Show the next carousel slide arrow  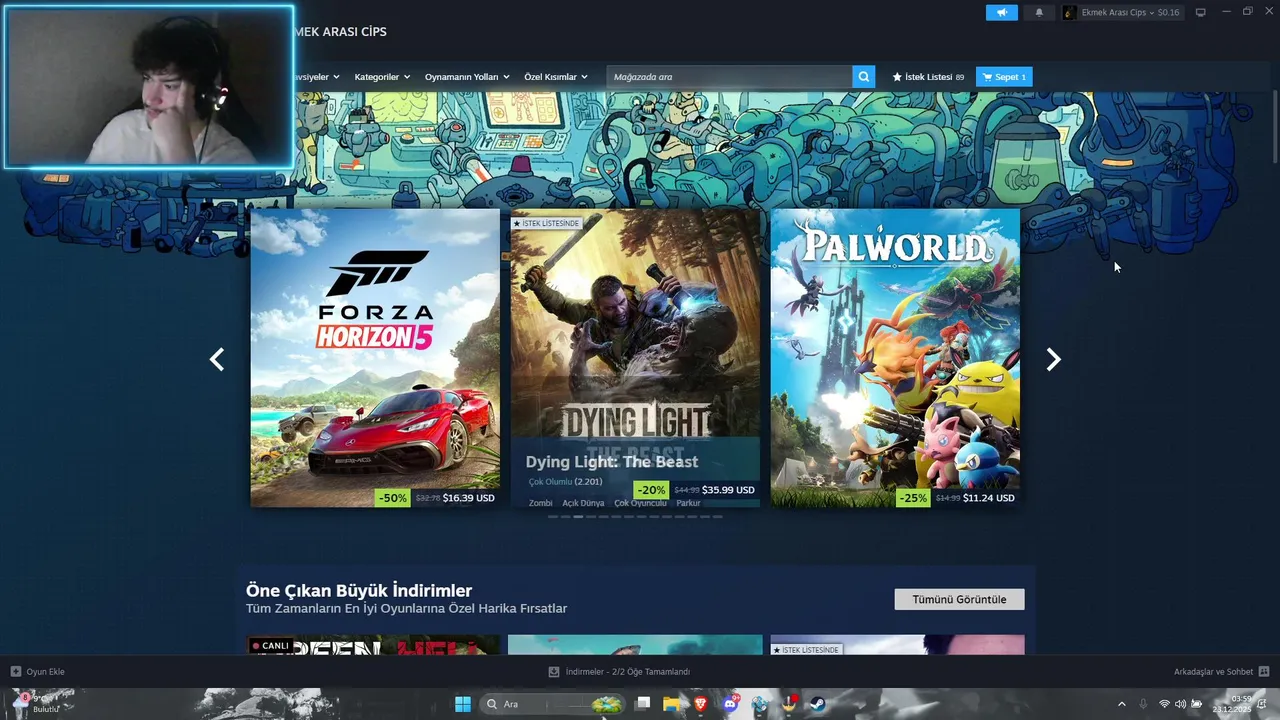[1053, 360]
